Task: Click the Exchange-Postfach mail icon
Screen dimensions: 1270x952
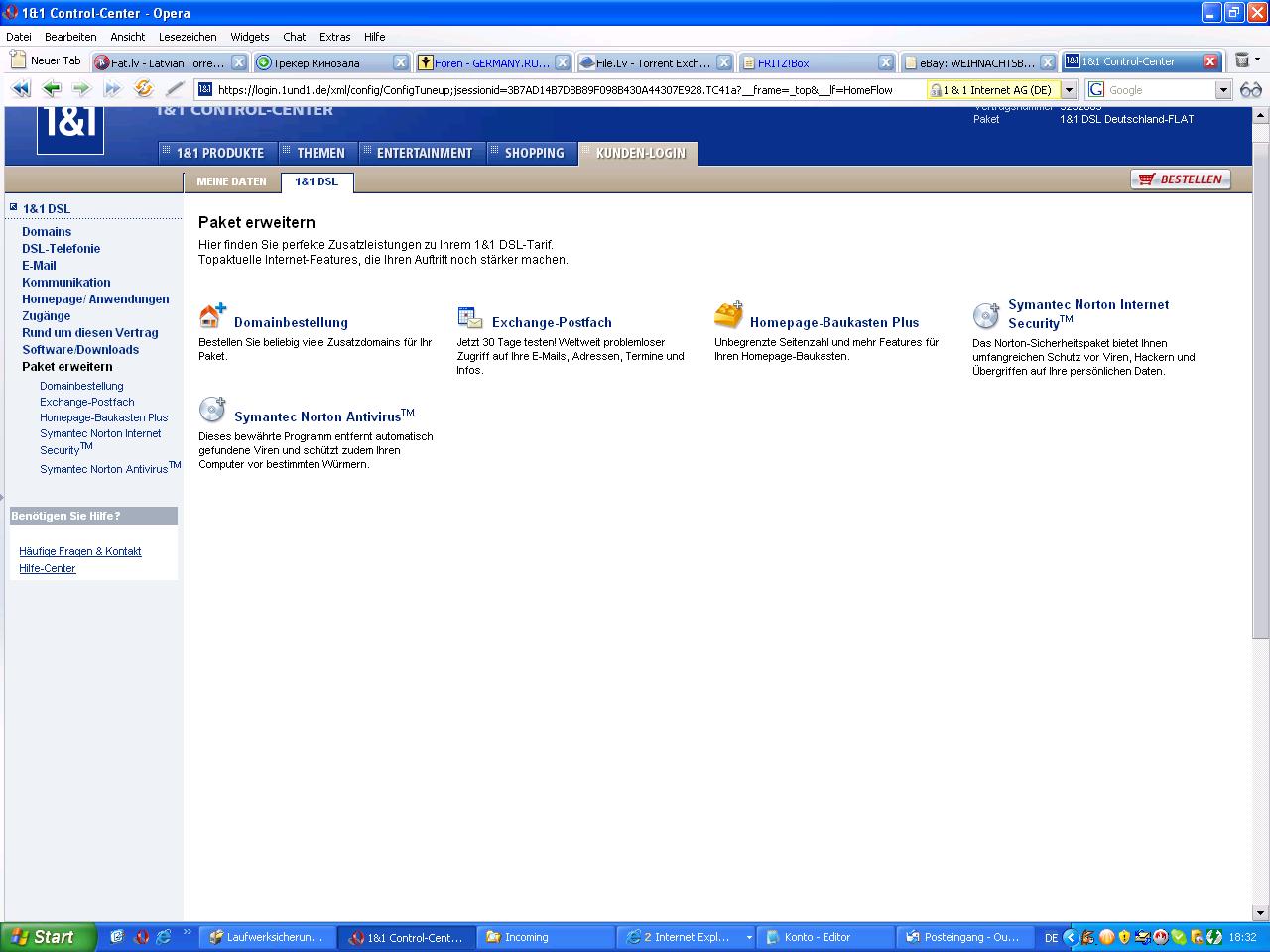Action: coord(470,318)
